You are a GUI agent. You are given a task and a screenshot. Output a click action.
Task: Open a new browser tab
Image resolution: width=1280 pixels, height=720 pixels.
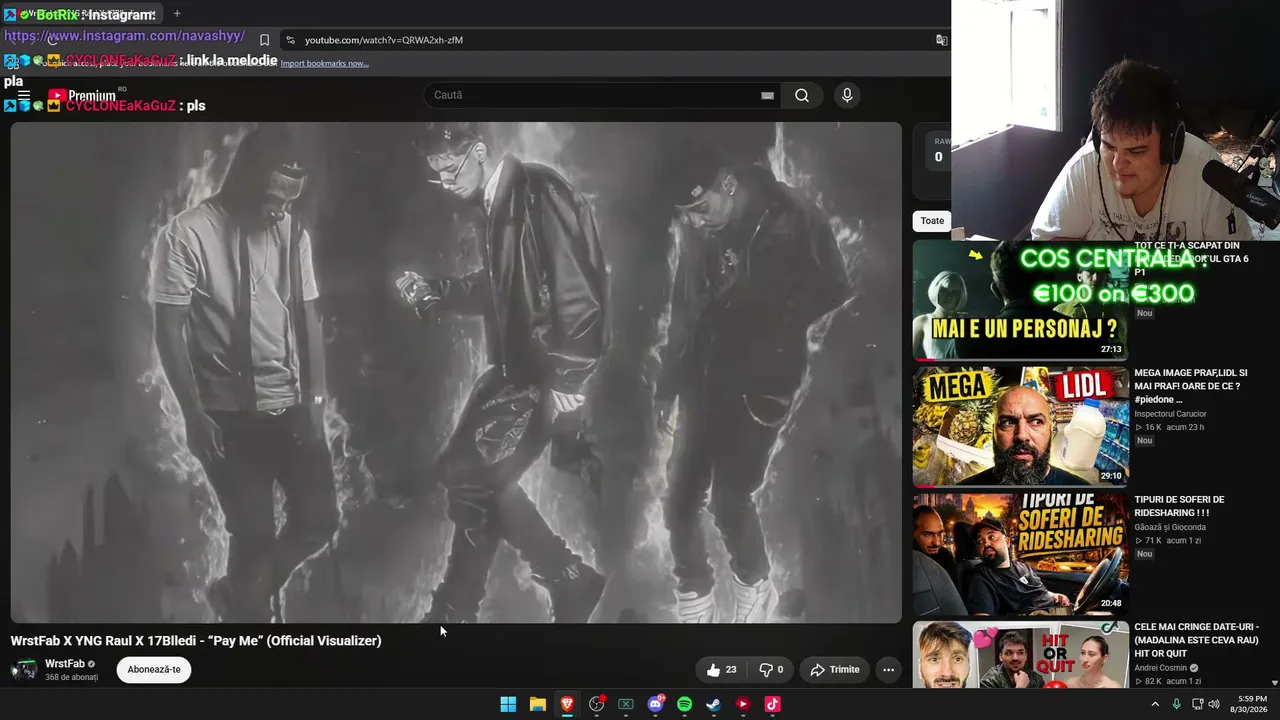click(x=177, y=13)
